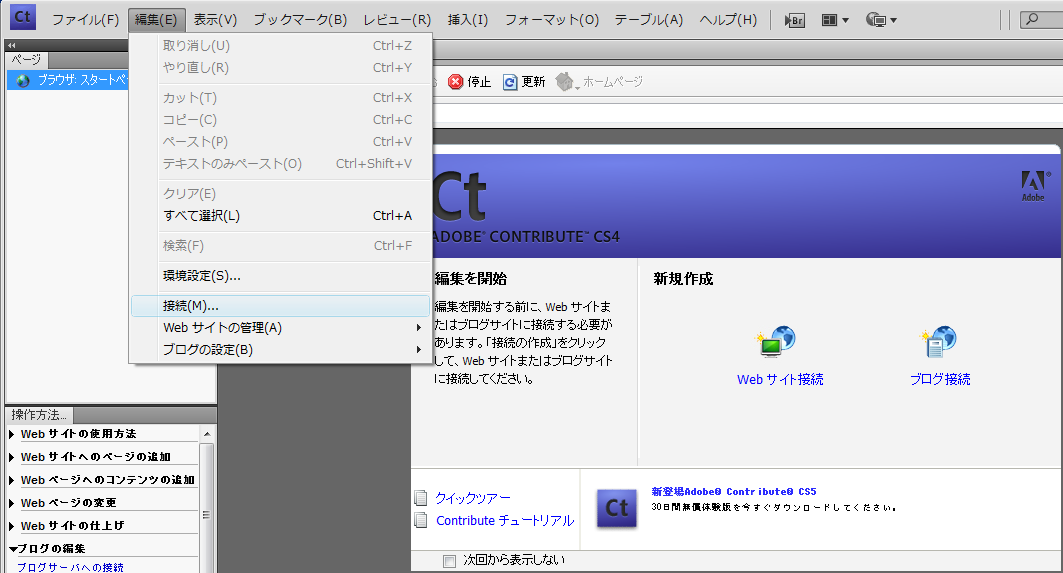Click the Ct icon beside CS5 announcement
The height and width of the screenshot is (573, 1063).
pyautogui.click(x=617, y=508)
